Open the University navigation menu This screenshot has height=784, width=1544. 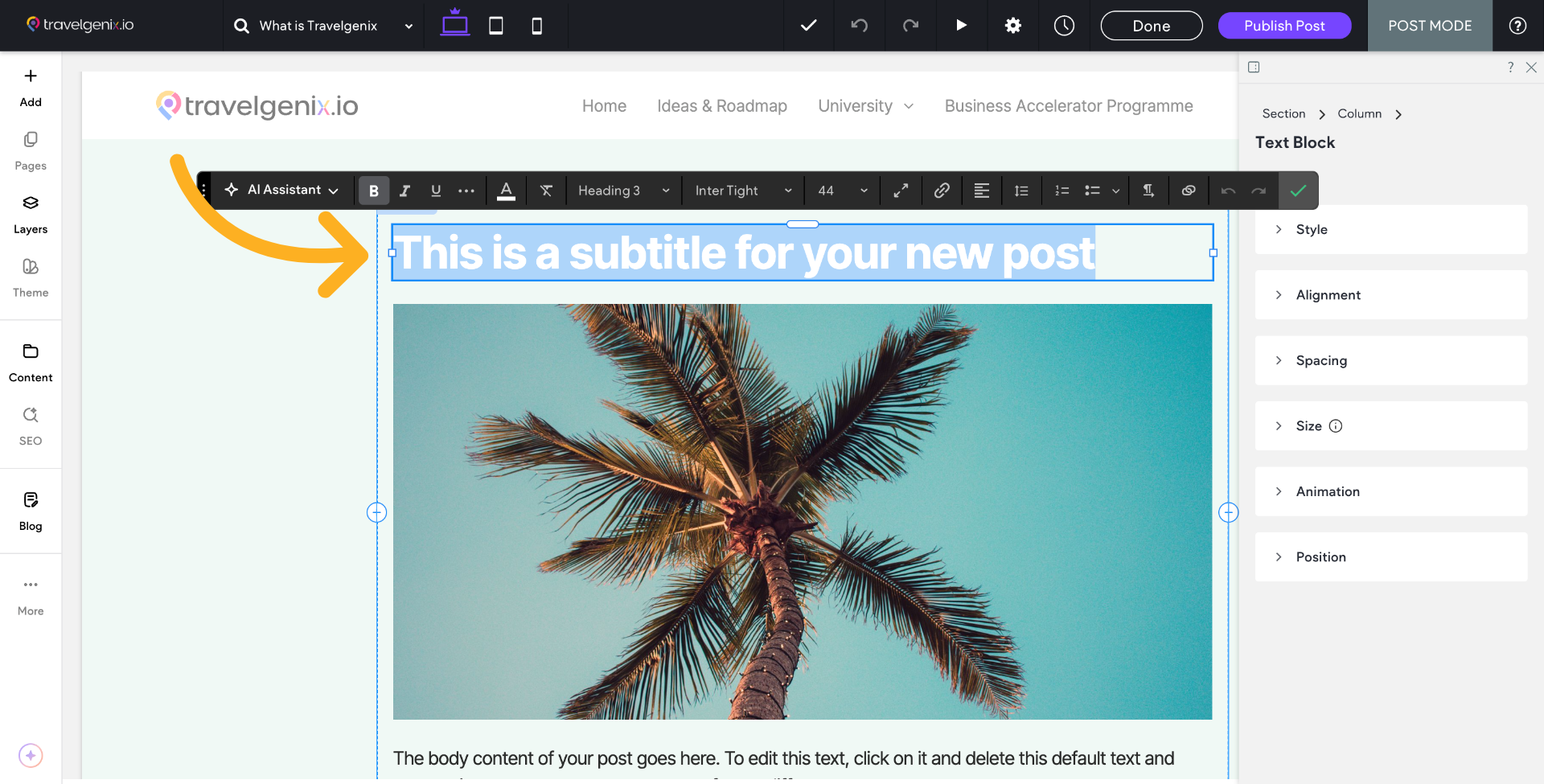click(x=864, y=105)
